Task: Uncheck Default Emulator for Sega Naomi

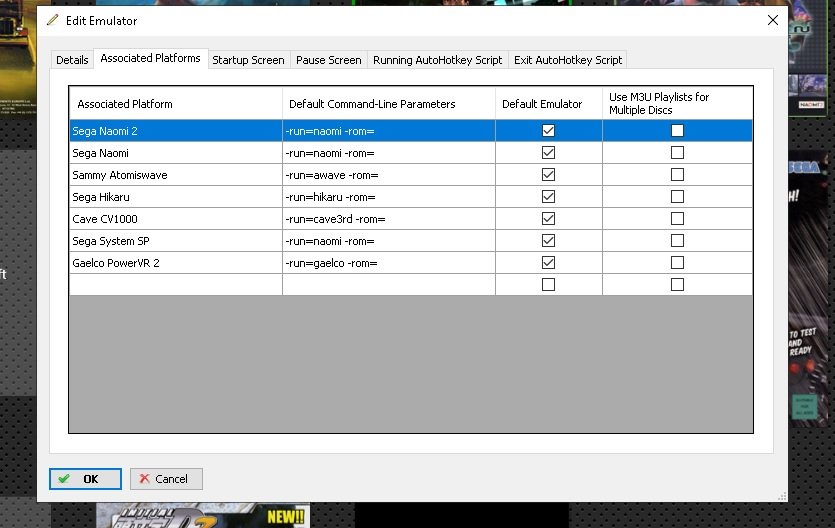Action: 548,153
